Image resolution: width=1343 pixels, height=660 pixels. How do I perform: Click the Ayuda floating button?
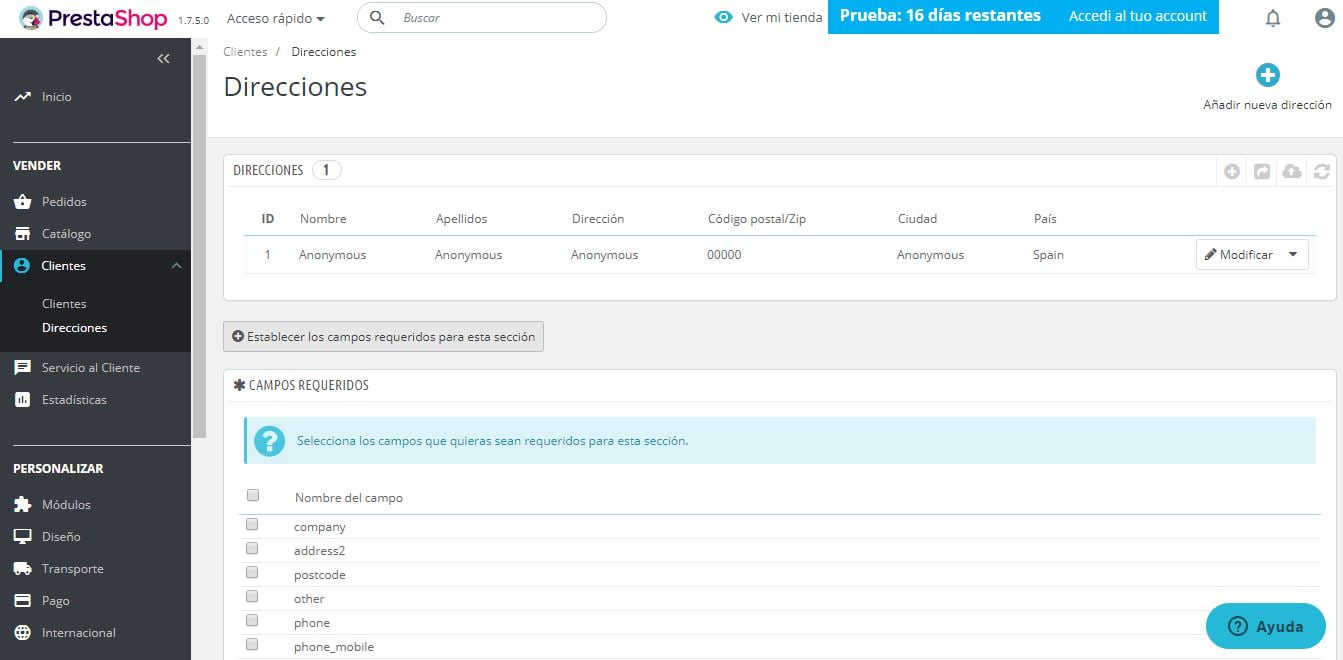[1265, 626]
